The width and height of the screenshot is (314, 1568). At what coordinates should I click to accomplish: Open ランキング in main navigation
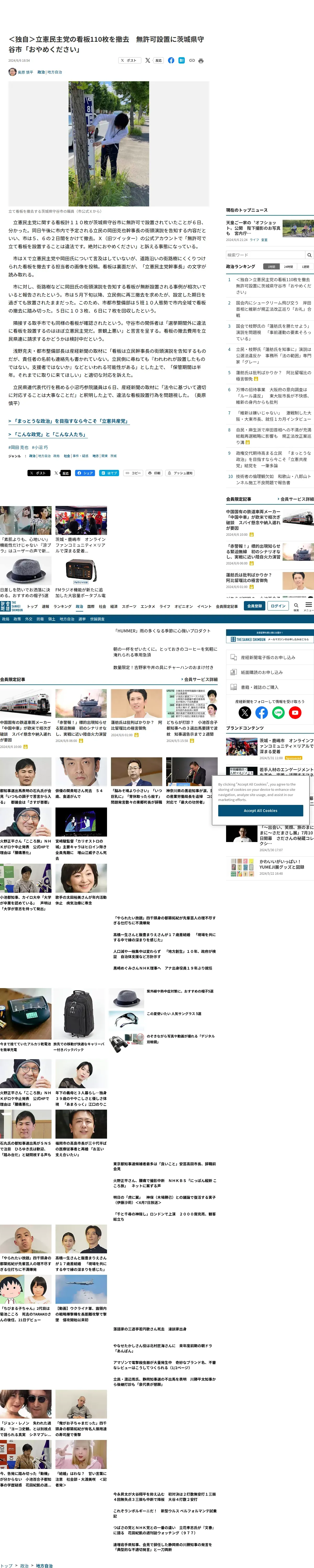tap(62, 606)
